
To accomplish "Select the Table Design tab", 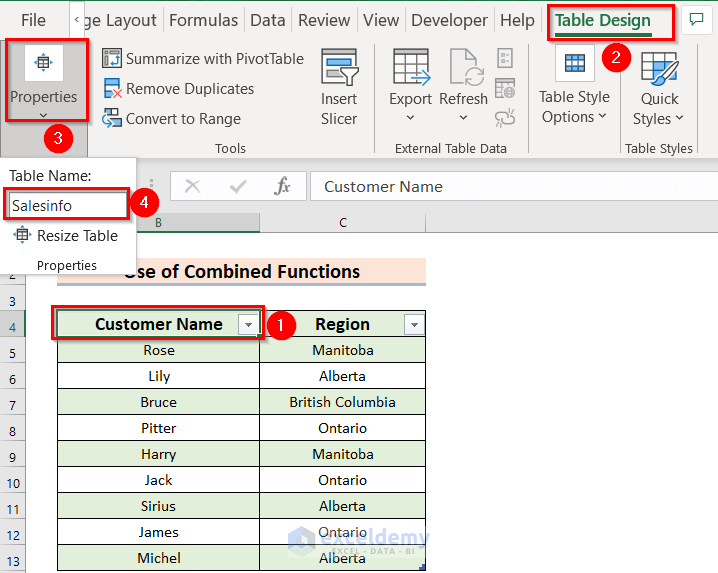I will [603, 21].
